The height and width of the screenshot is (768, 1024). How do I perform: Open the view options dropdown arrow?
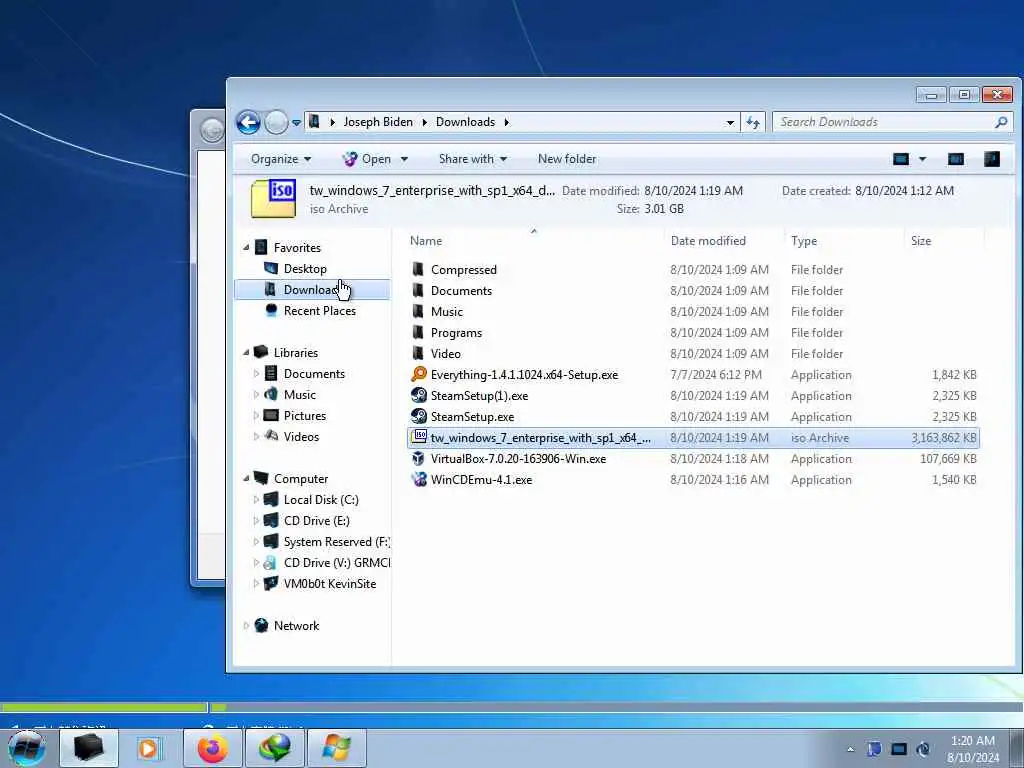point(922,159)
